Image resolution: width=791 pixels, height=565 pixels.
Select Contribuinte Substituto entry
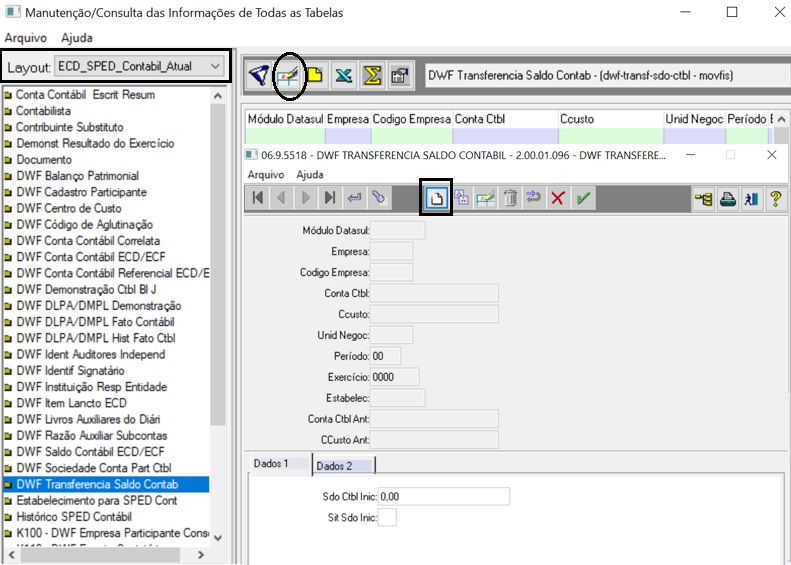(x=70, y=127)
